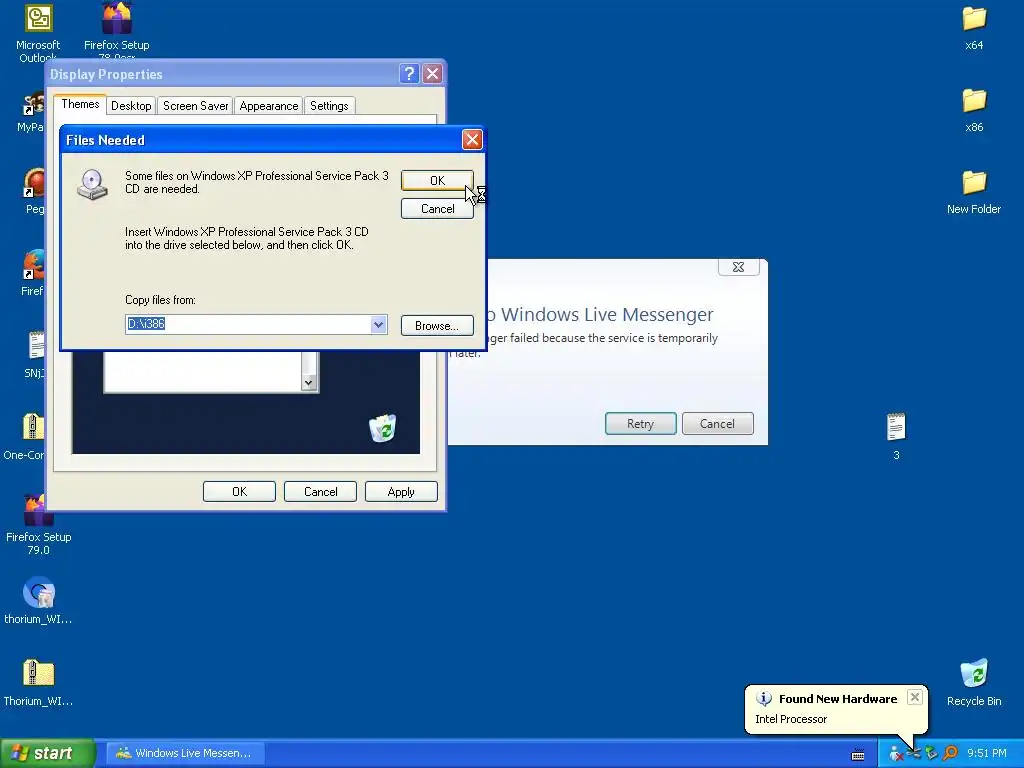1024x768 pixels.
Task: Click the Found New Hardware tray icon
Action: (x=914, y=754)
